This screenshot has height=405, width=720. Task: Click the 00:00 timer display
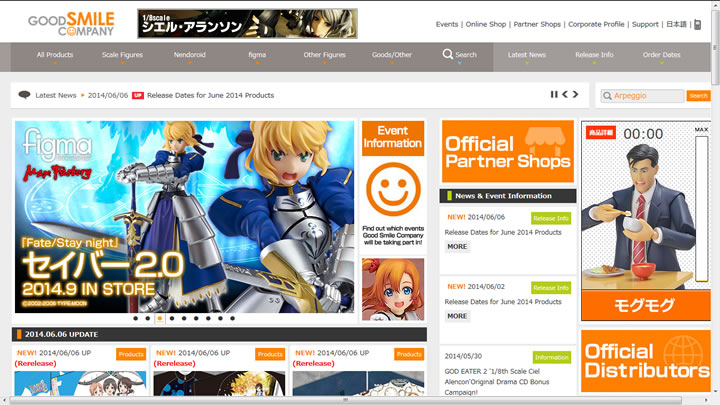[643, 134]
